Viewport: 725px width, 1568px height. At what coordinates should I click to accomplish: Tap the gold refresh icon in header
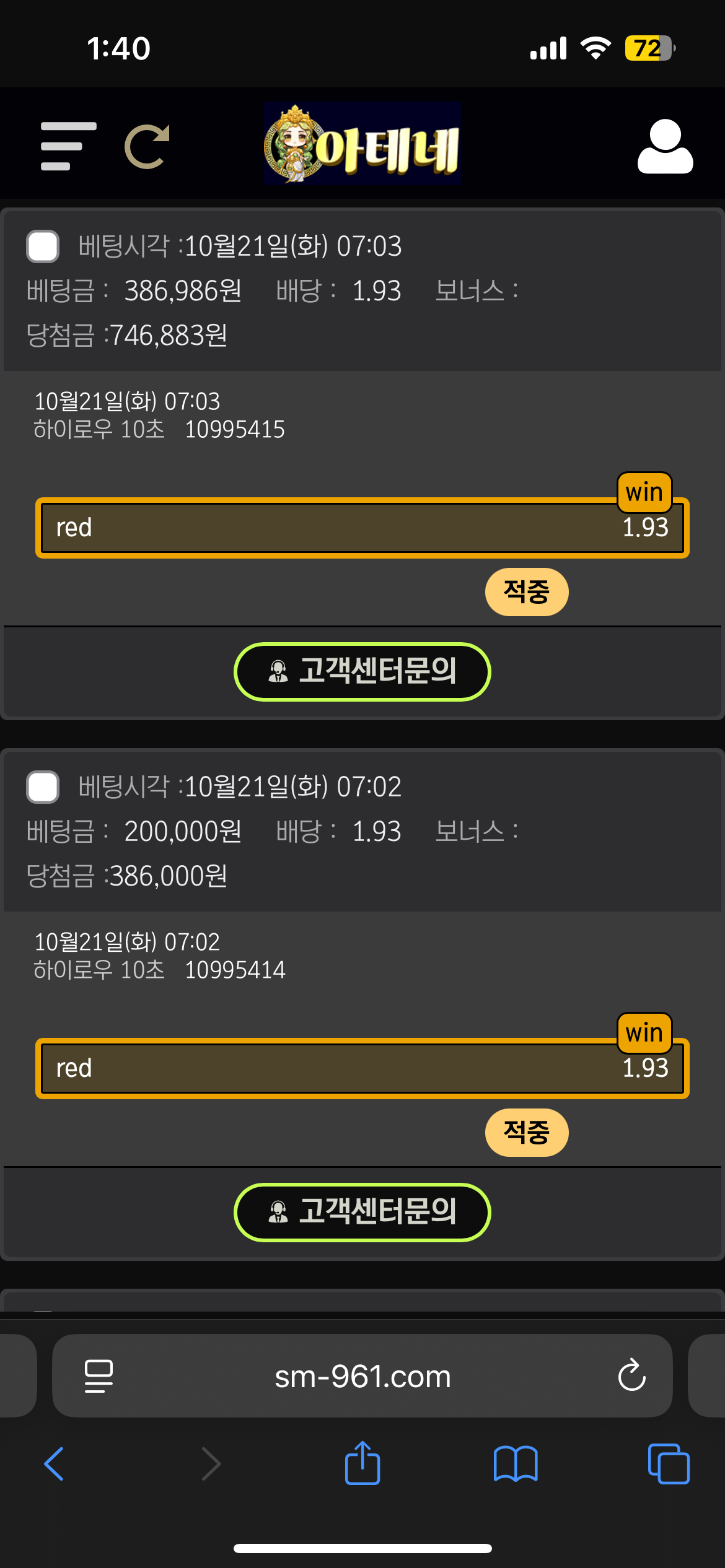click(x=147, y=147)
